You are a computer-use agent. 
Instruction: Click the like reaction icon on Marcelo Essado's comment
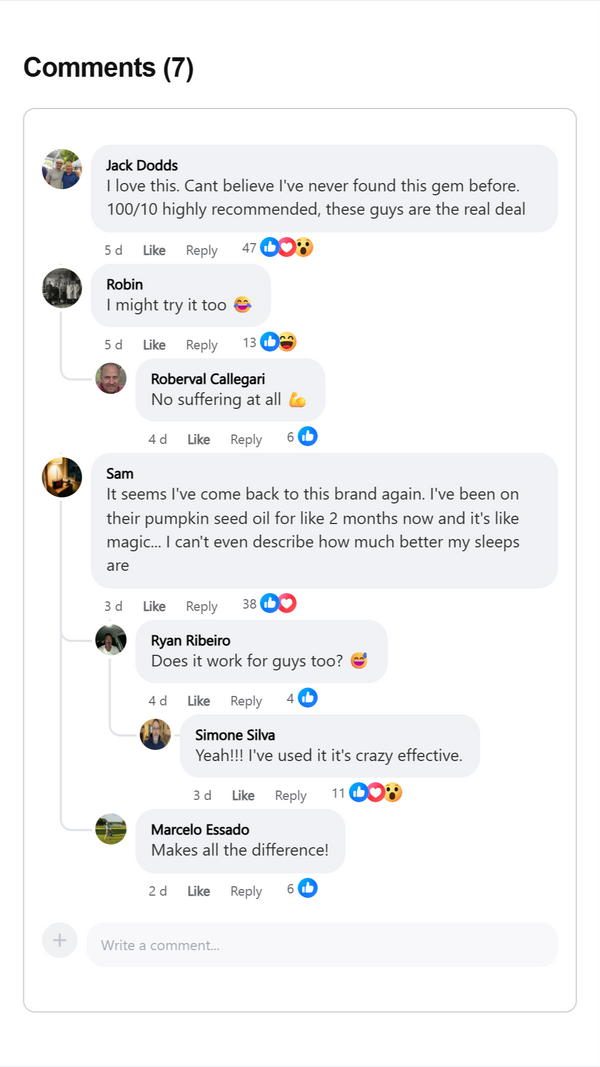click(308, 888)
